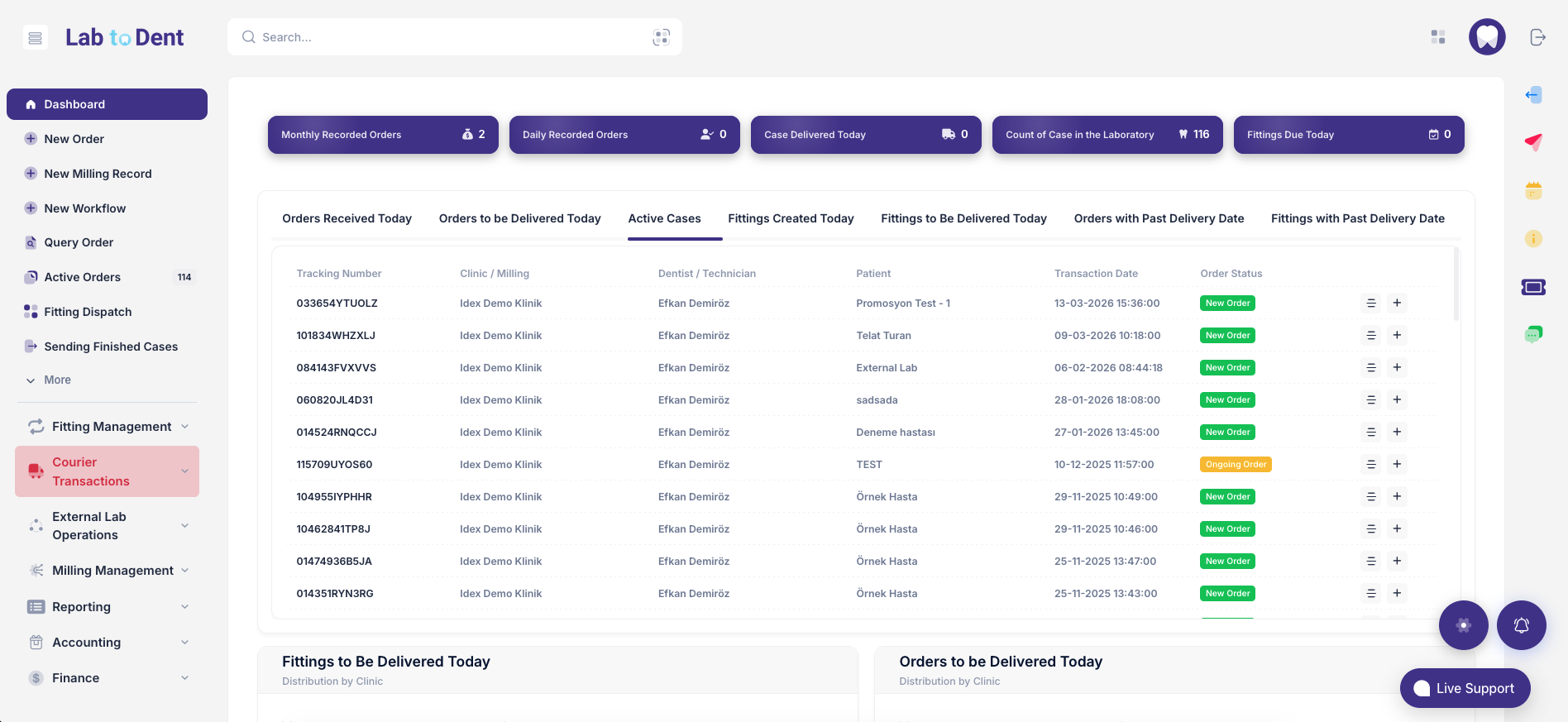Open Live Support chat

(1465, 688)
